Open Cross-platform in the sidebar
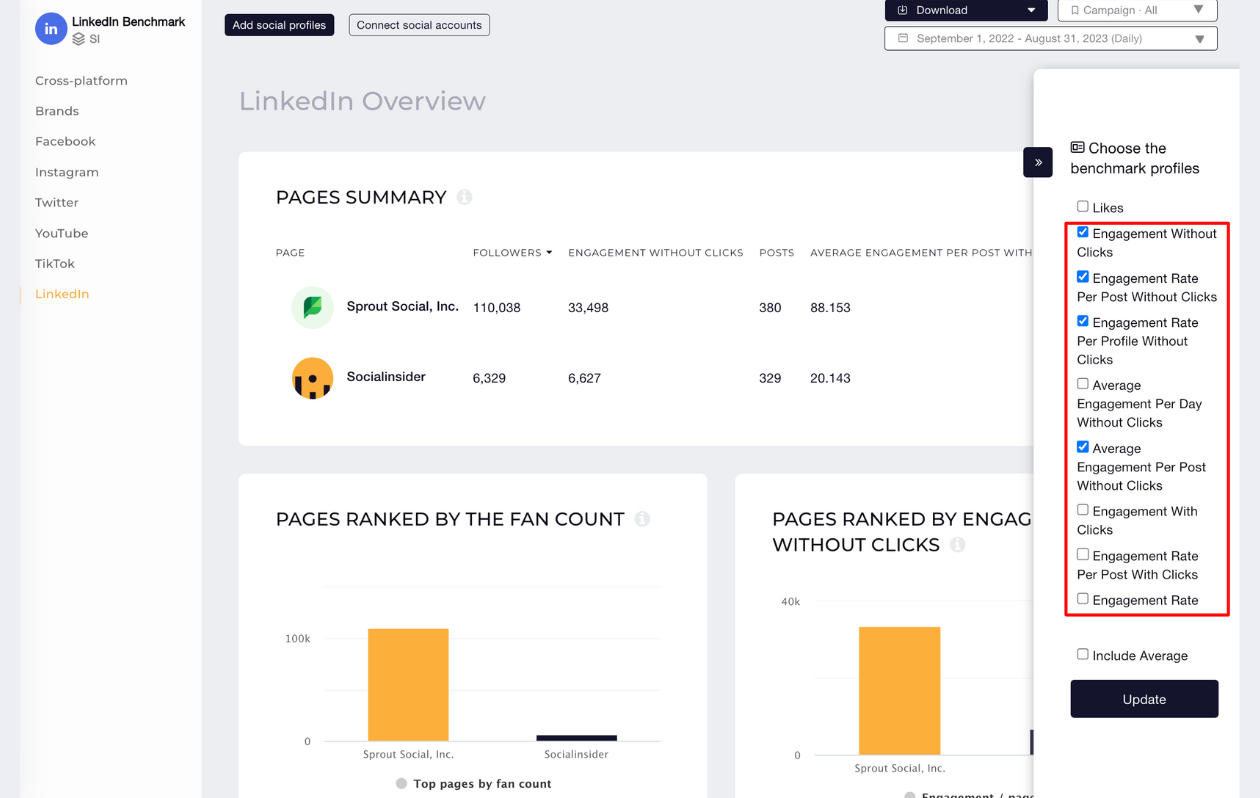Image resolution: width=1260 pixels, height=798 pixels. 81,81
